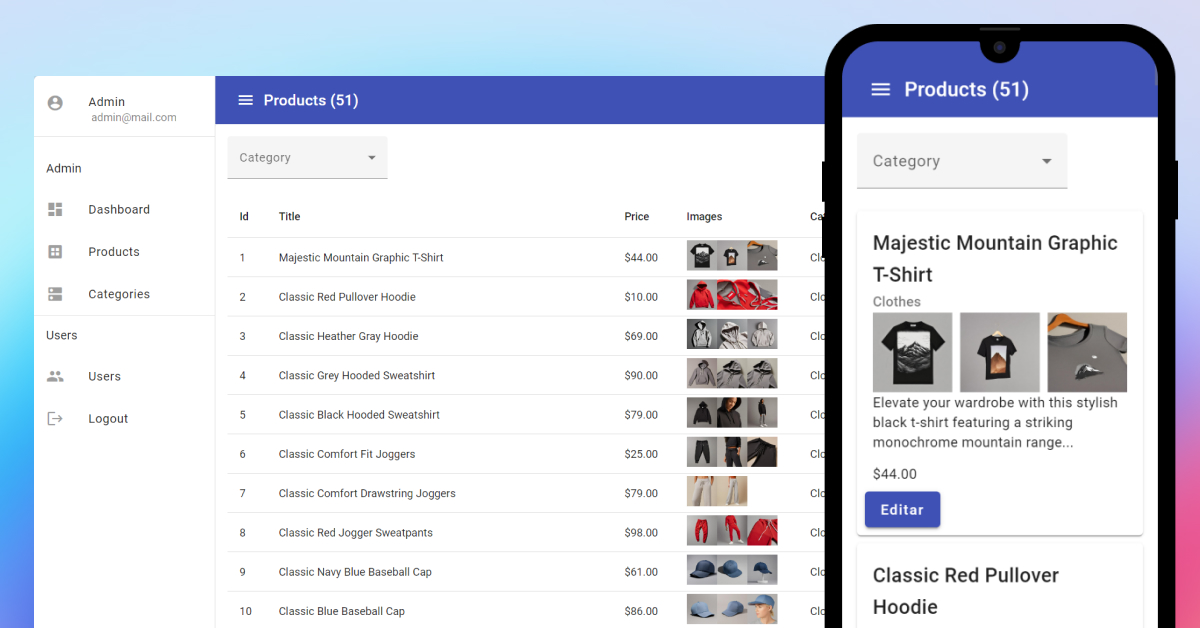
Task: Click the admin avatar icon
Action: 55,103
